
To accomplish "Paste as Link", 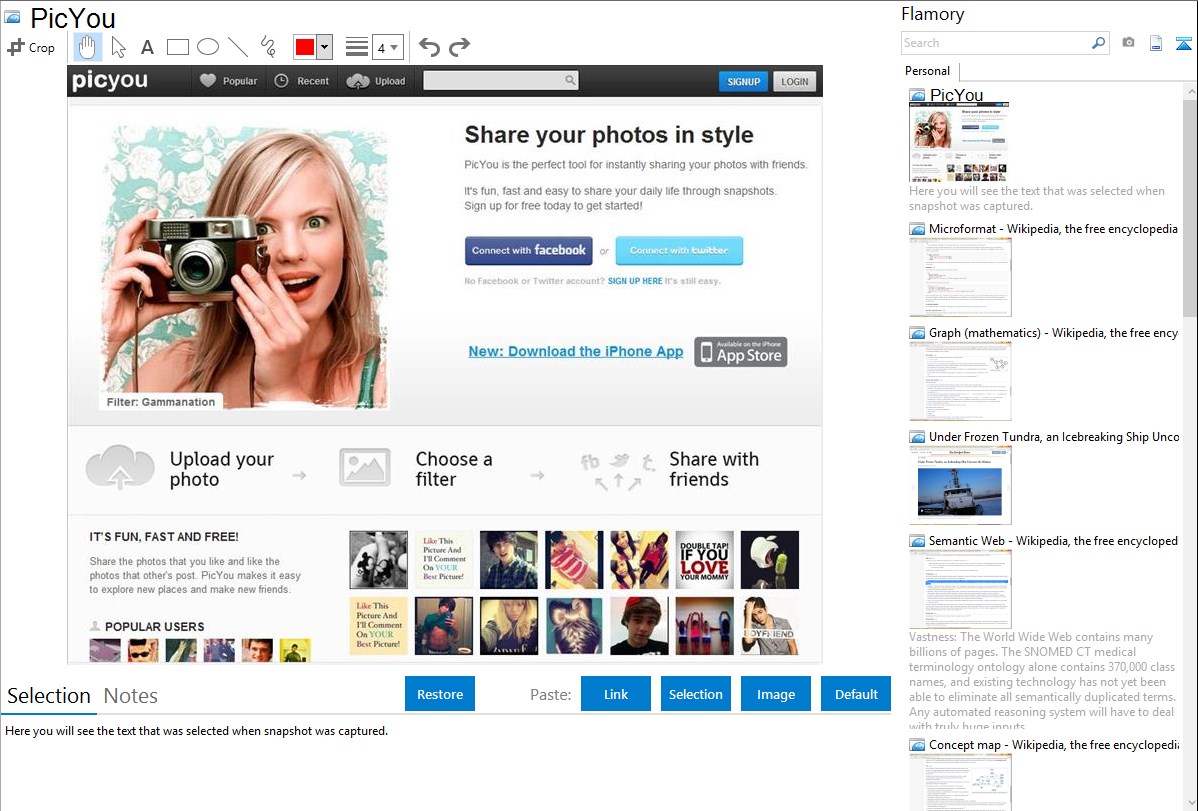I will [x=616, y=694].
